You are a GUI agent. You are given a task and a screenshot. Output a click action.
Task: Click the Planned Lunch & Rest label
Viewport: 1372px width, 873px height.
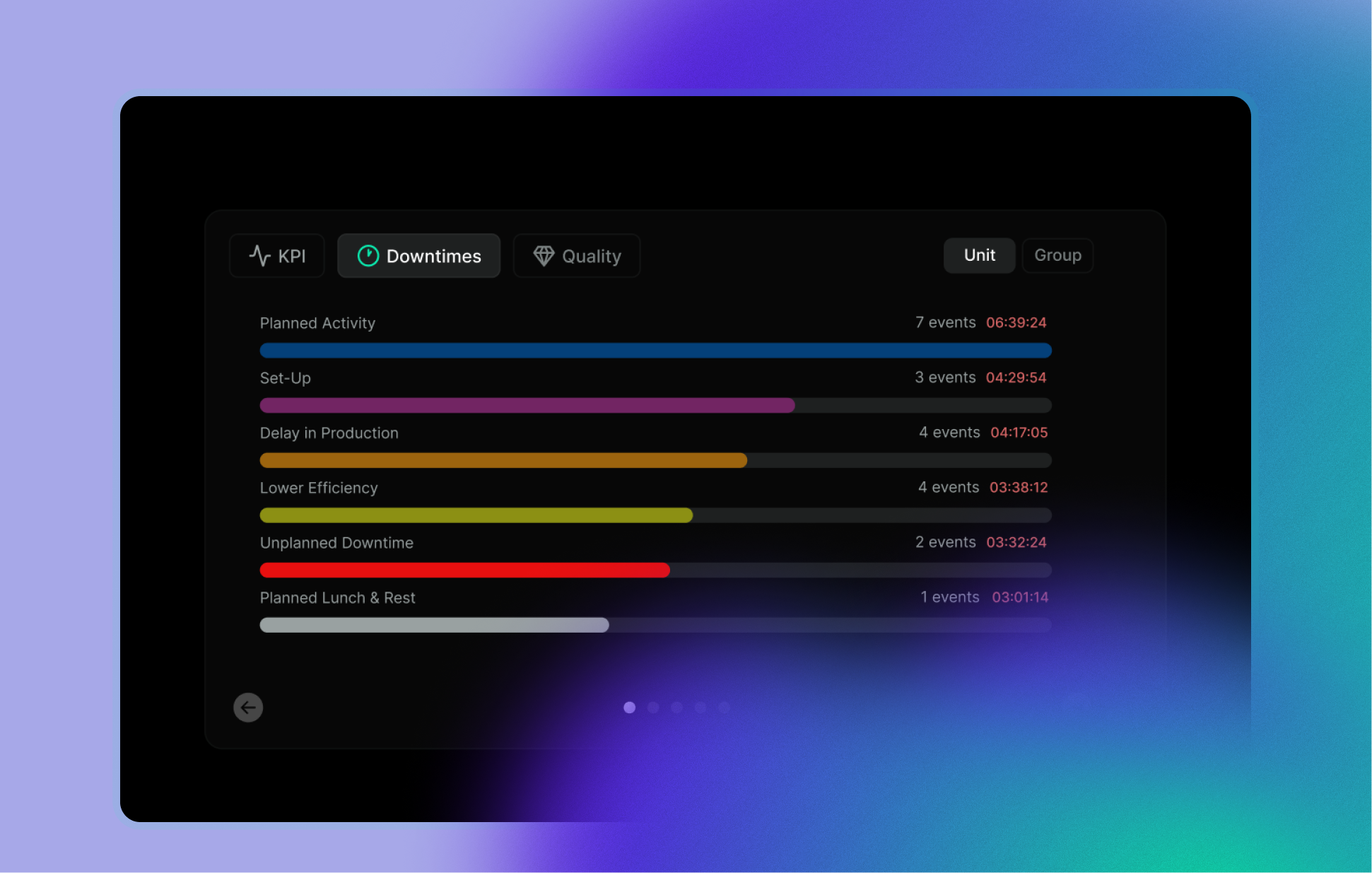(x=337, y=598)
